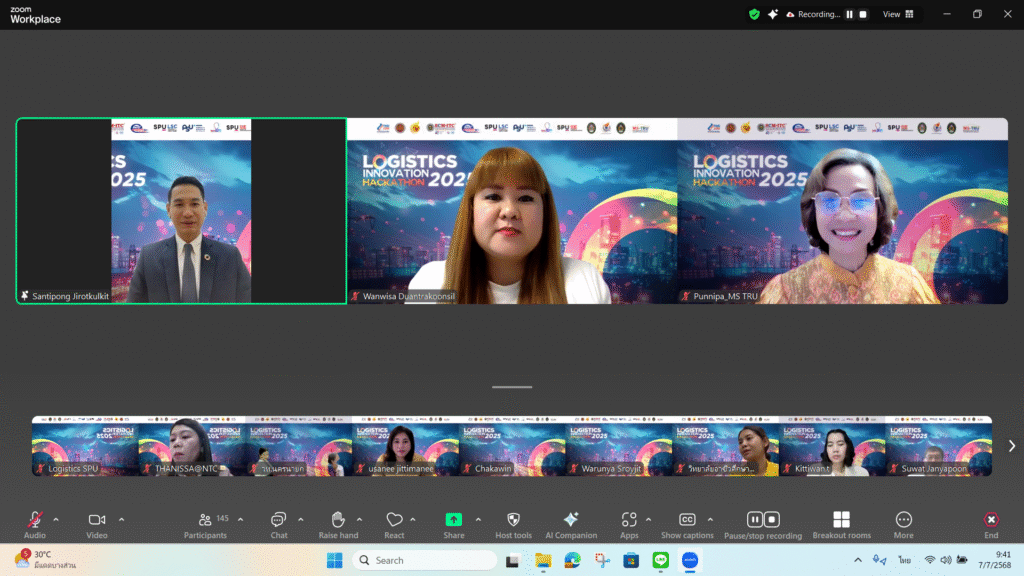Image resolution: width=1024 pixels, height=576 pixels.
Task: Stop recording from the title bar
Action: [863, 14]
